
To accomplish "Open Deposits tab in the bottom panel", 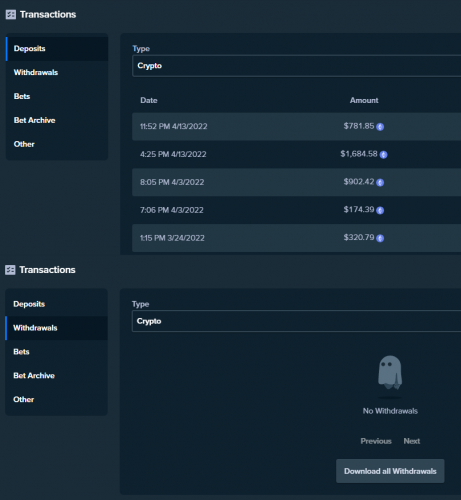I will click(x=57, y=304).
